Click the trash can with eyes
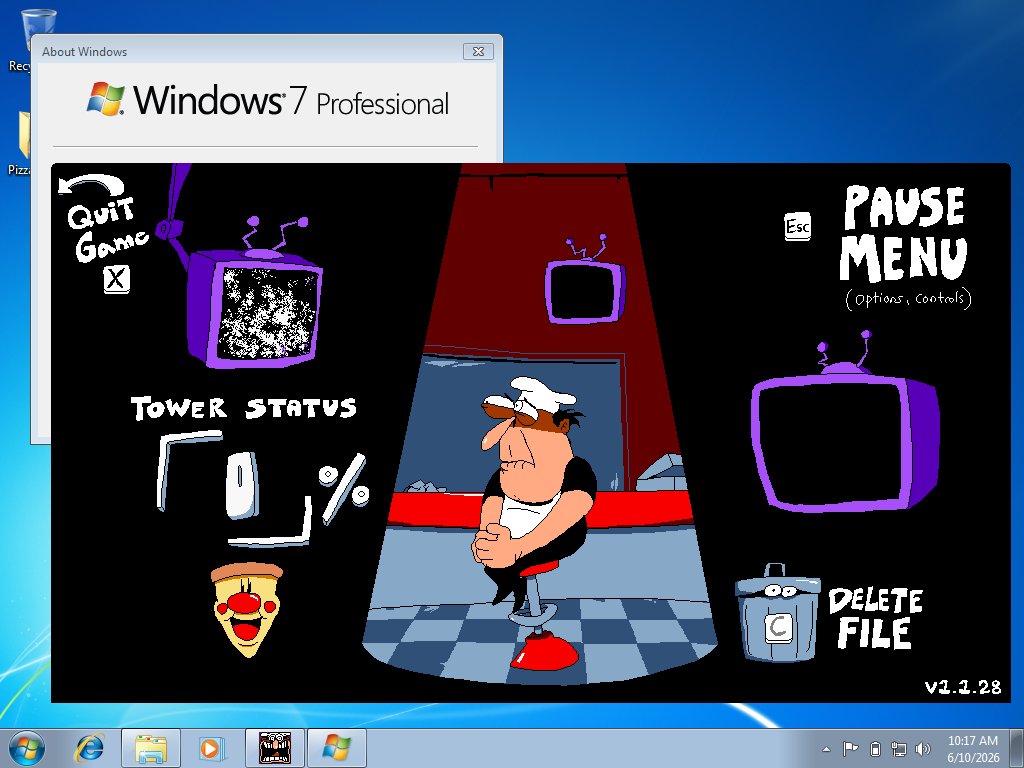Image resolution: width=1024 pixels, height=768 pixels. click(x=777, y=613)
